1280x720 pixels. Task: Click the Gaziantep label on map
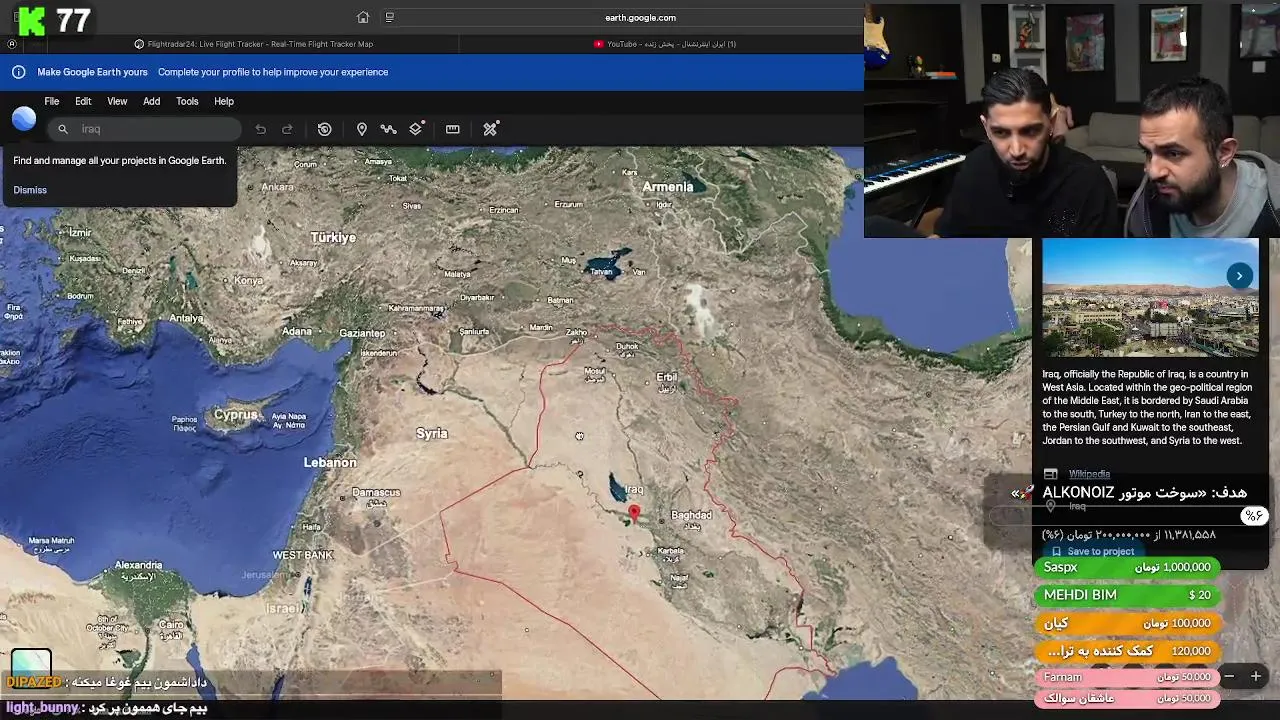click(x=362, y=333)
